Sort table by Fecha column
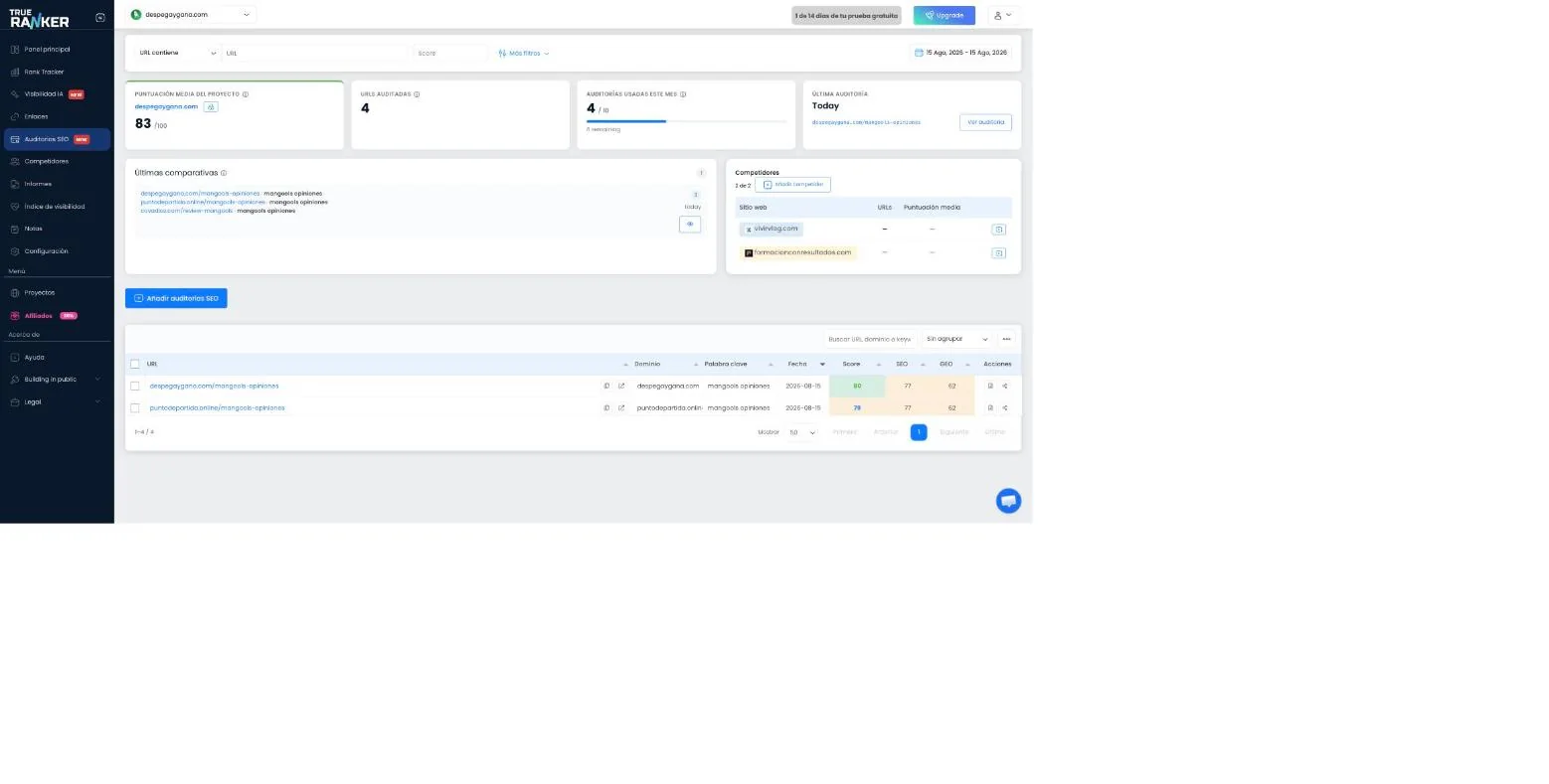The height and width of the screenshot is (784, 1549). (x=805, y=364)
